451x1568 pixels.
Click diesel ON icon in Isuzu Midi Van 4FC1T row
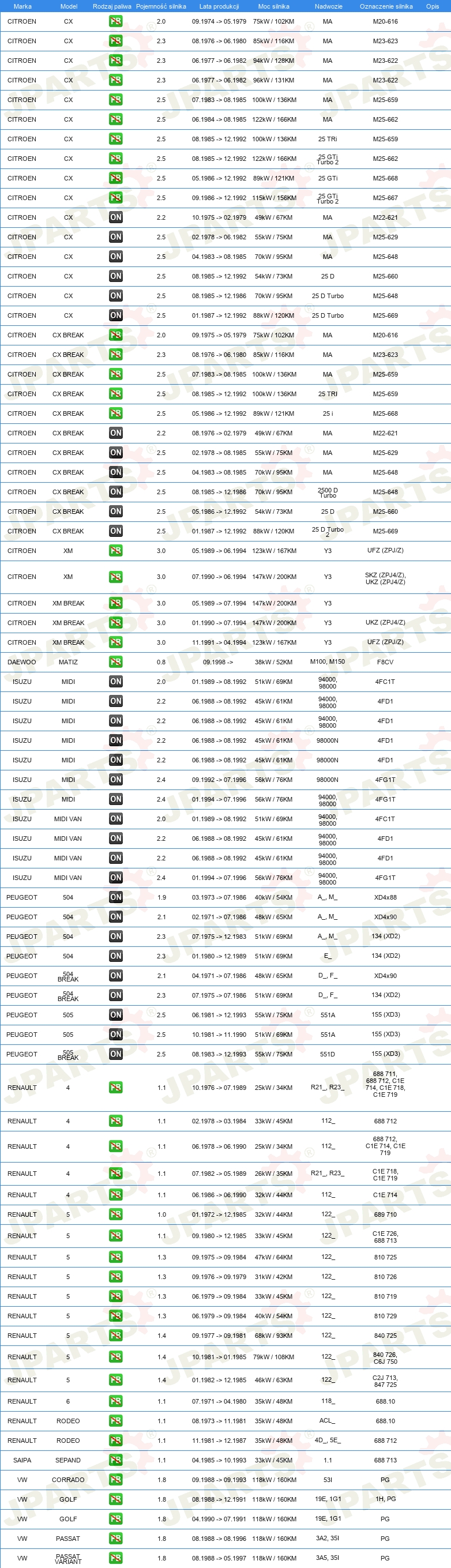pos(116,819)
